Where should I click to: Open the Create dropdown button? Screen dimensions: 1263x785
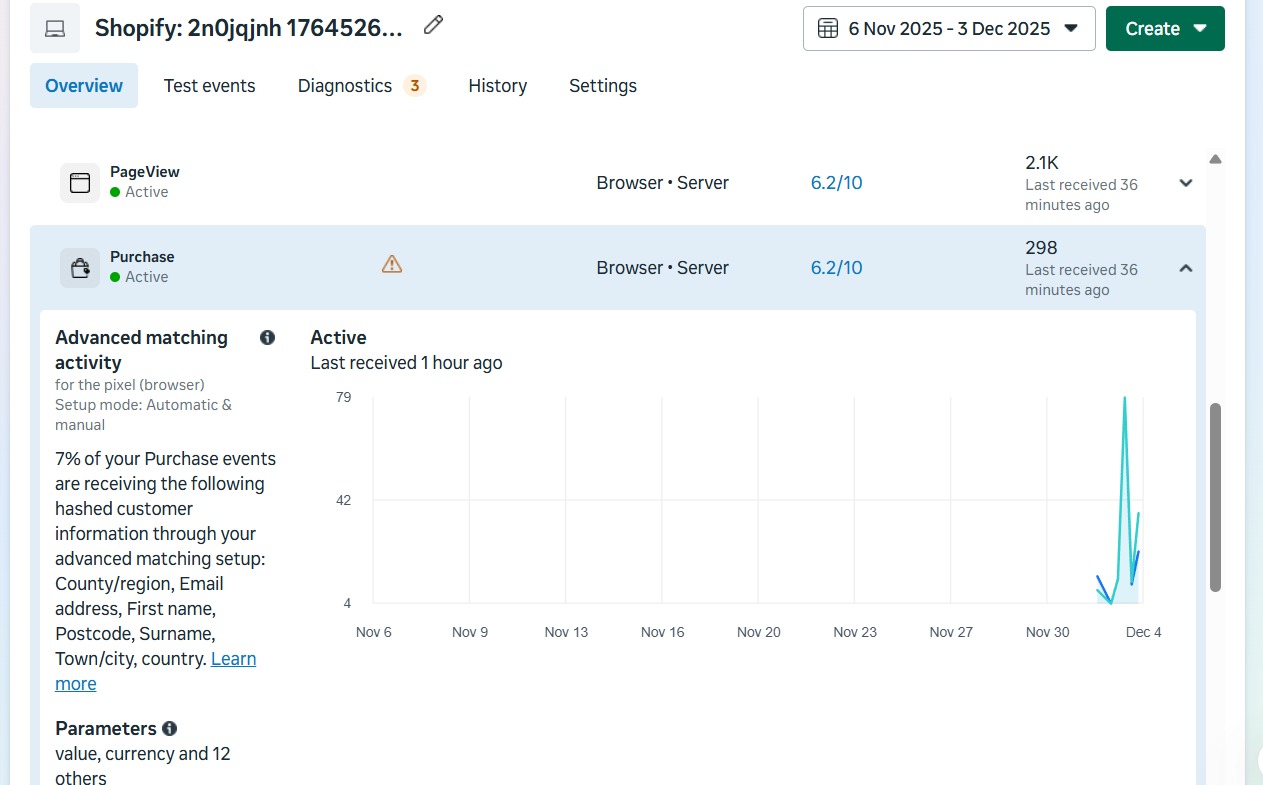point(1164,28)
